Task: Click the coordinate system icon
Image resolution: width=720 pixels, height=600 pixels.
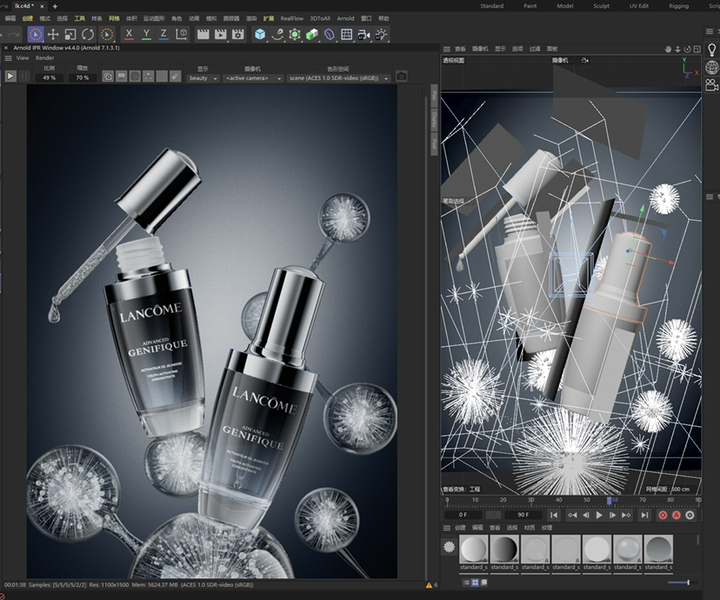Action: 181,34
